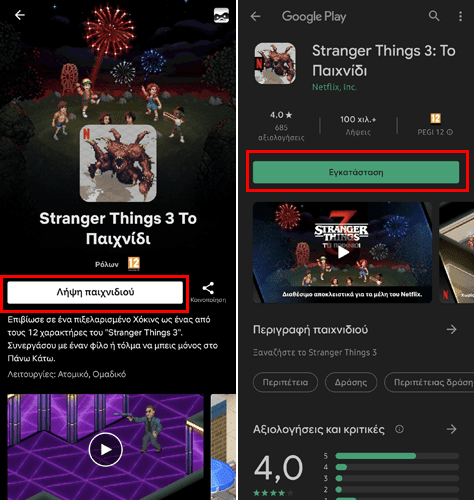The height and width of the screenshot is (500, 474).
Task: Tap info icon next to Αξιολογήσεις και κριτικές
Action: [x=399, y=429]
